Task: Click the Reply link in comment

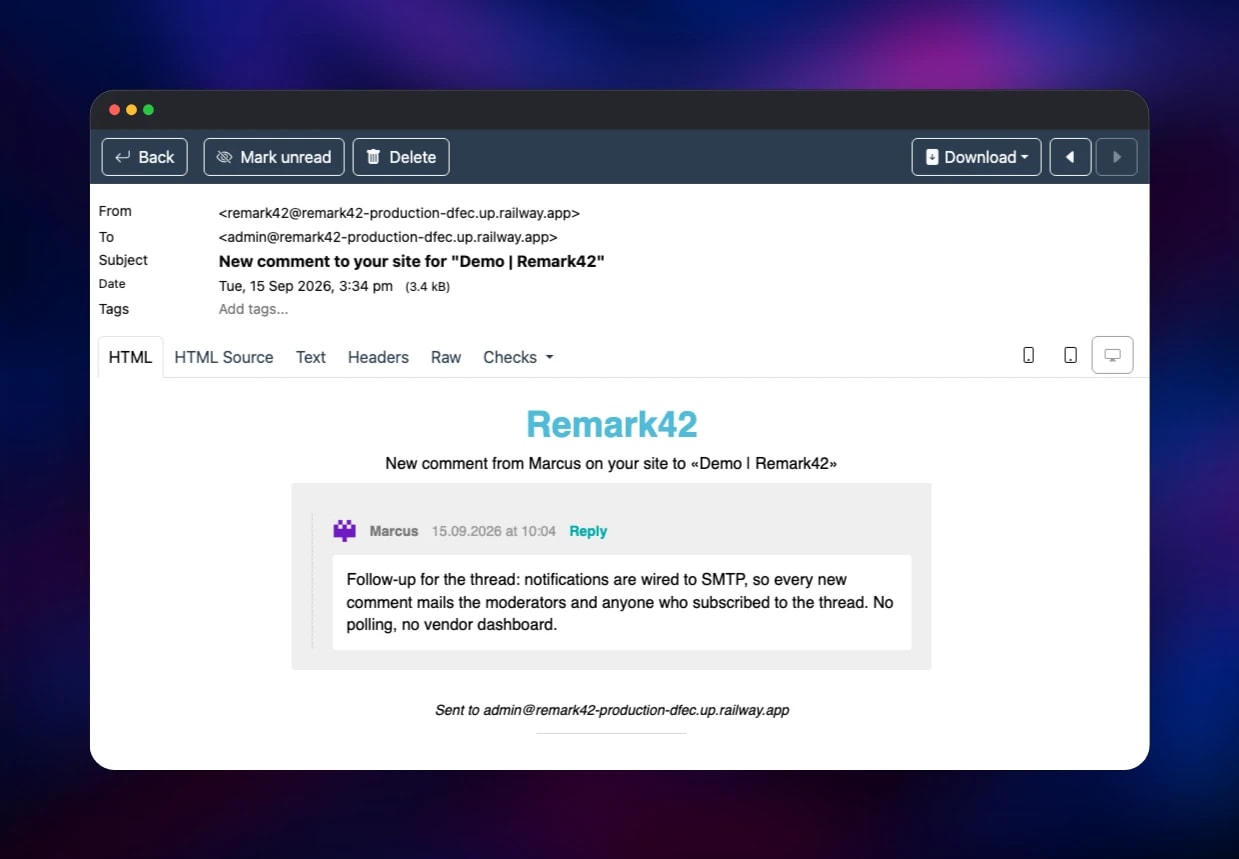Action: pyautogui.click(x=588, y=531)
